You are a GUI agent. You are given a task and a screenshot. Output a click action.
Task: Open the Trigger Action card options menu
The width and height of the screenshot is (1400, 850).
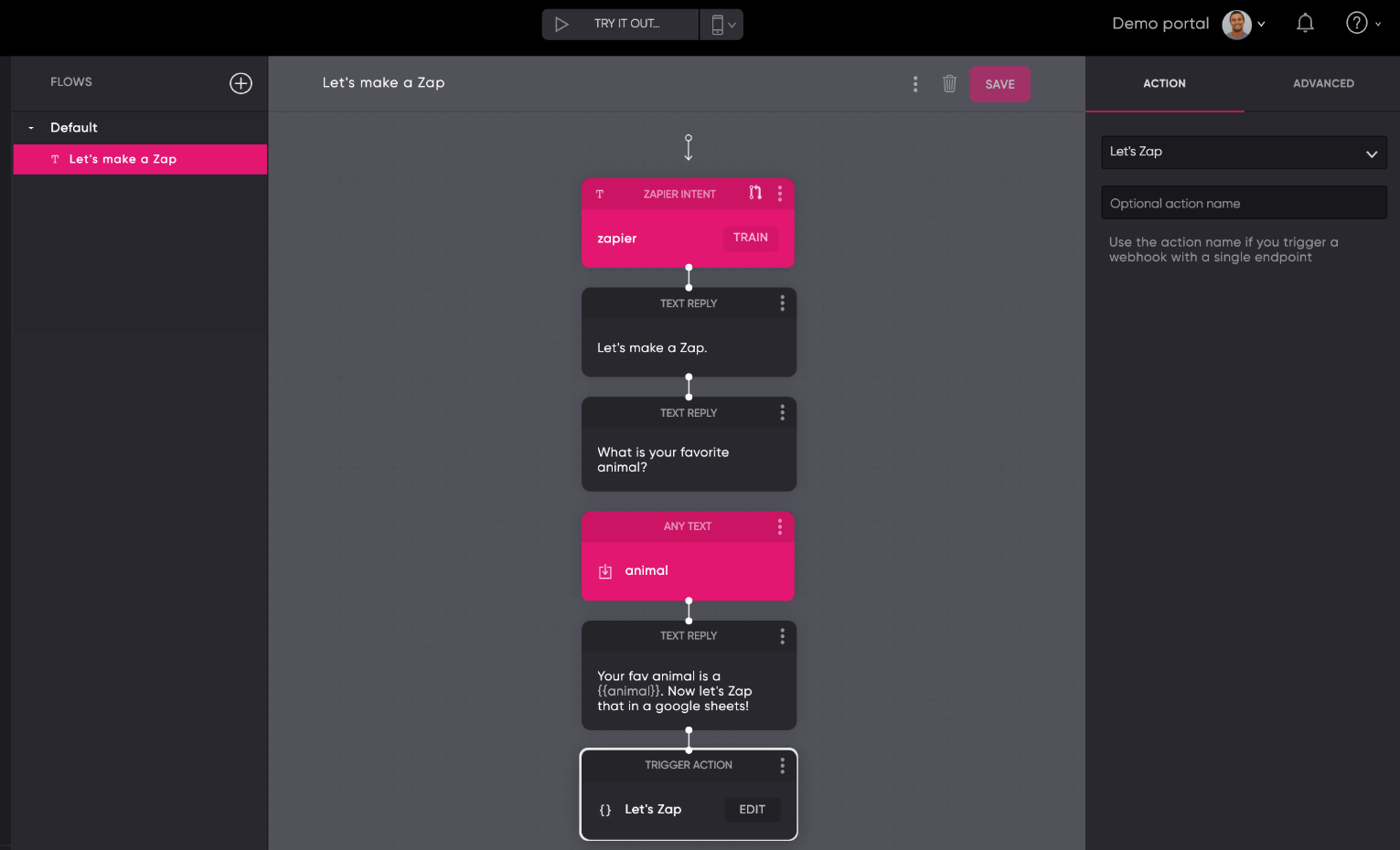point(782,766)
